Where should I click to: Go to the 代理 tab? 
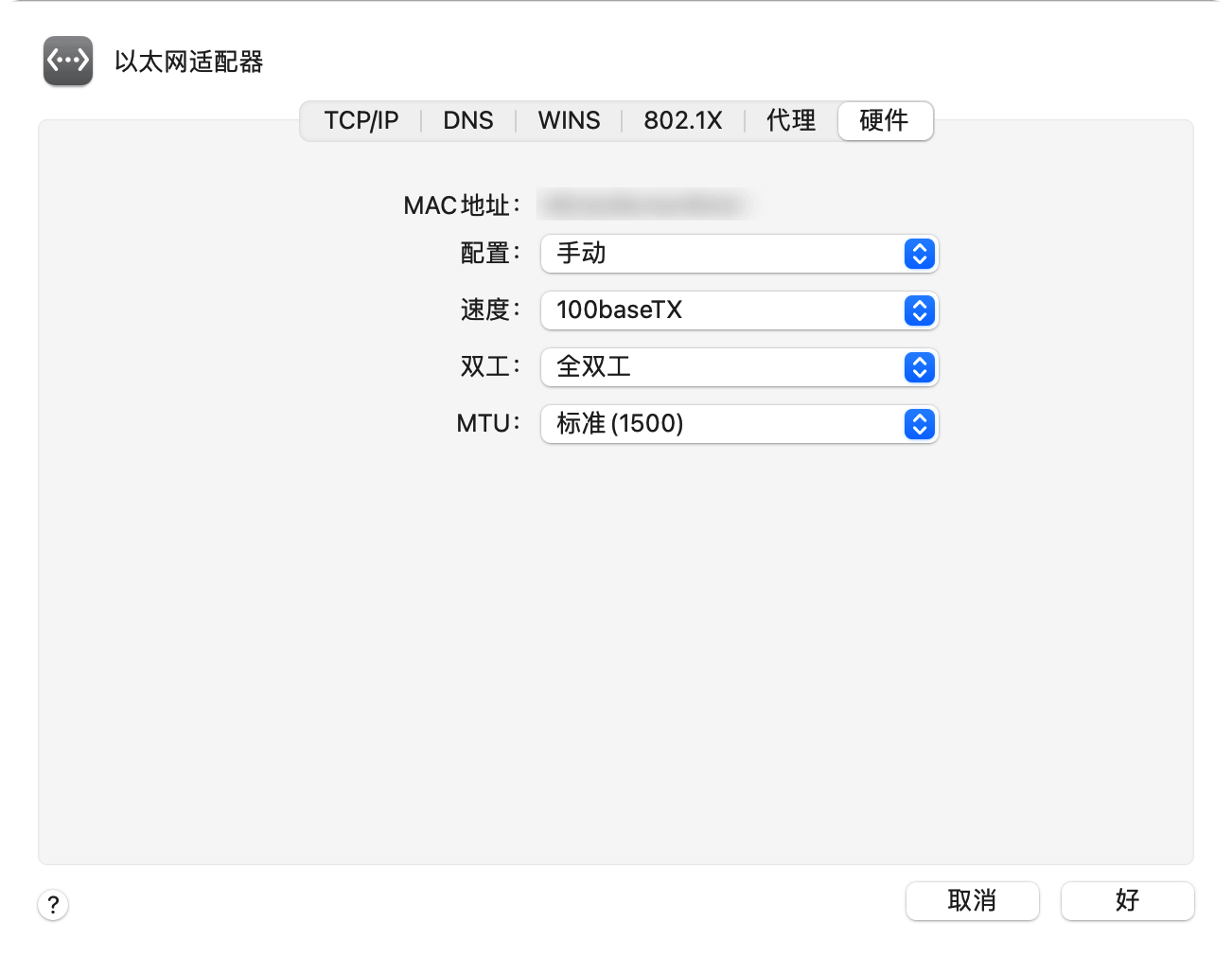791,120
